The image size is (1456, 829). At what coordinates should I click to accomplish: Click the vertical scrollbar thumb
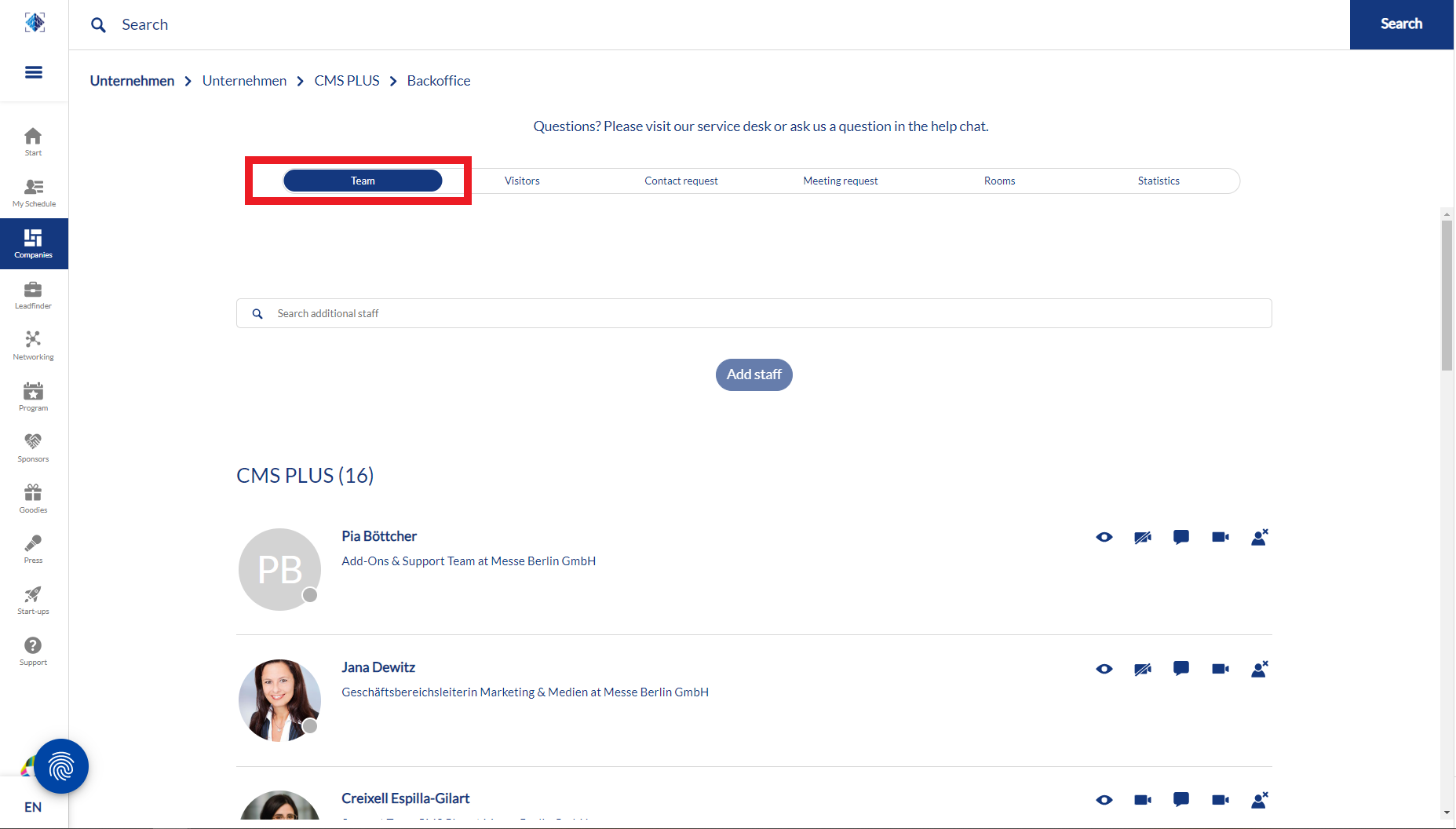[x=1447, y=295]
